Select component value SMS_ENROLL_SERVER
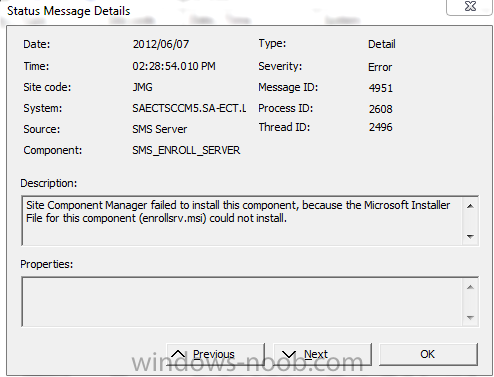This screenshot has width=494, height=377. click(186, 150)
